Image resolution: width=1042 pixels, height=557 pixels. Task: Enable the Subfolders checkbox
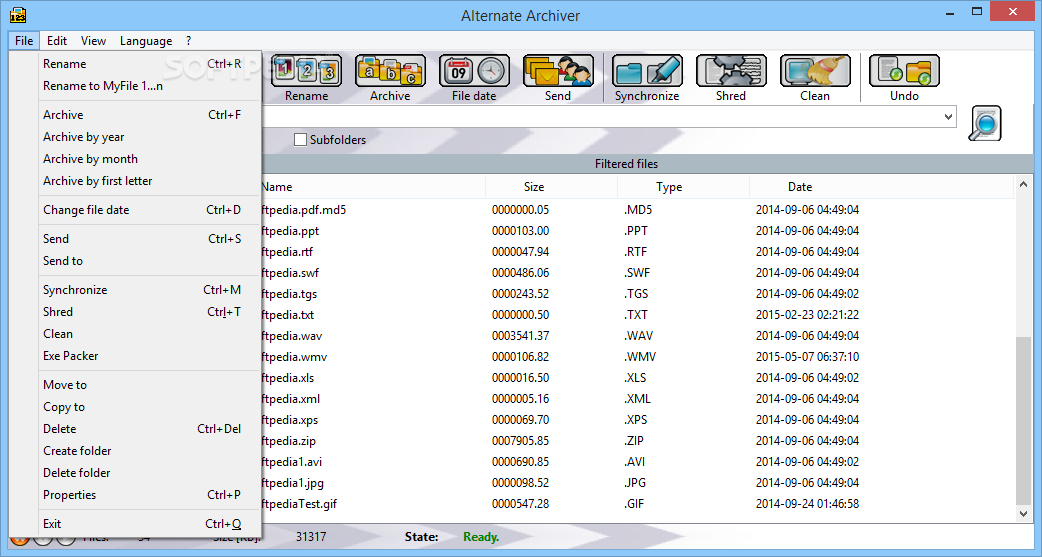pos(300,140)
